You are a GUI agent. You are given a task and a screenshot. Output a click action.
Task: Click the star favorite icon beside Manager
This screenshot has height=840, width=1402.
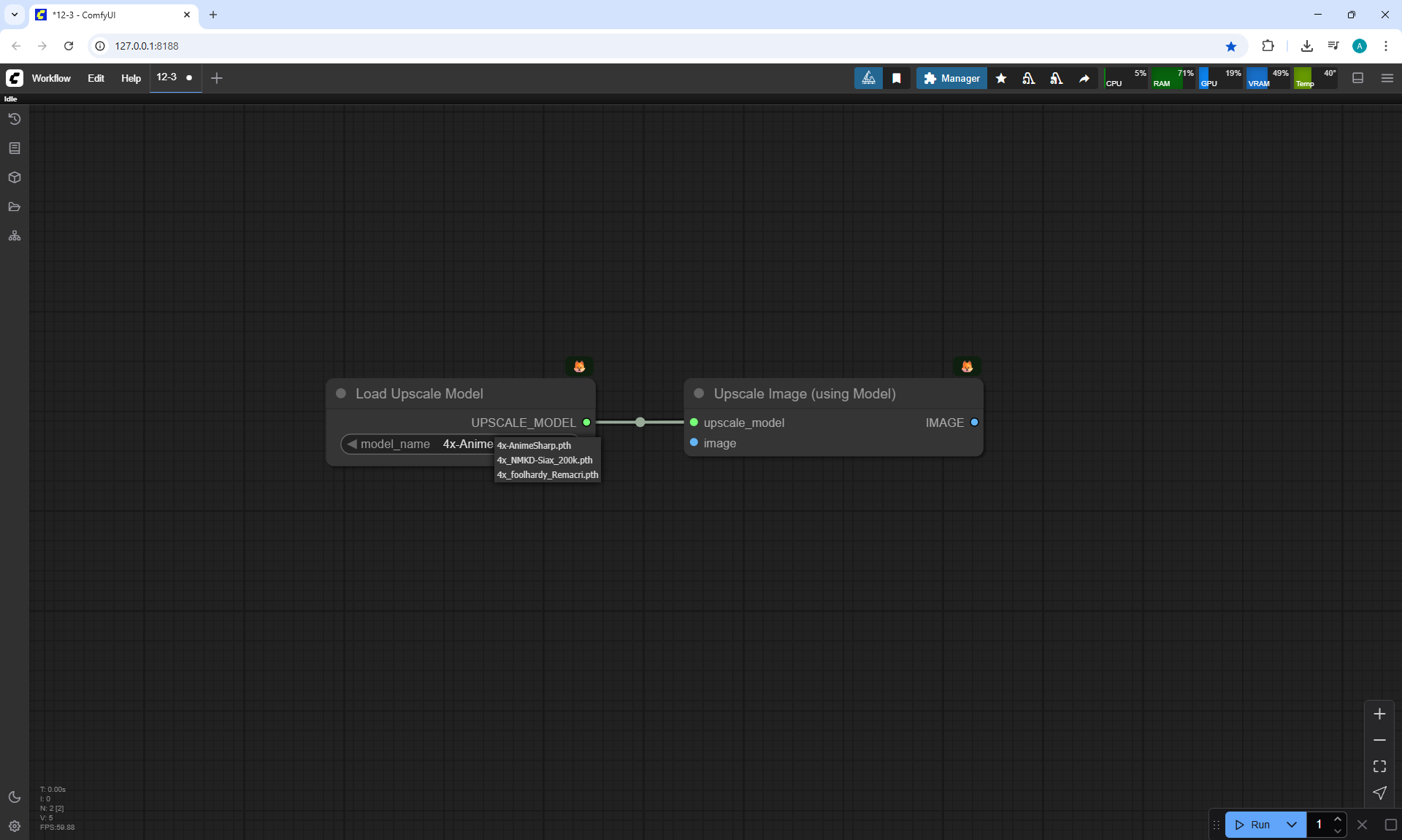1001,78
